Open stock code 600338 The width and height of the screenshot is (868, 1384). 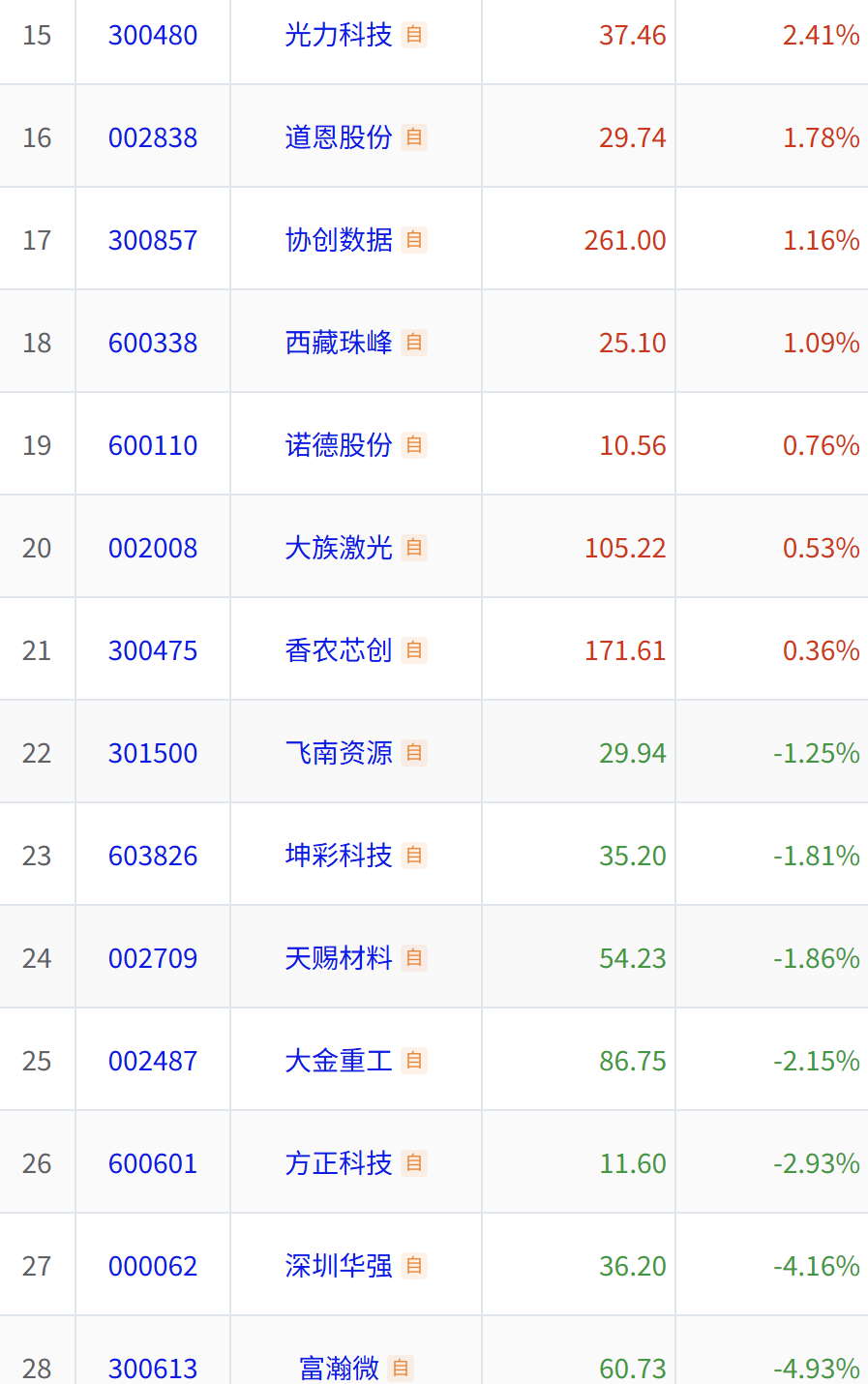pos(153,344)
